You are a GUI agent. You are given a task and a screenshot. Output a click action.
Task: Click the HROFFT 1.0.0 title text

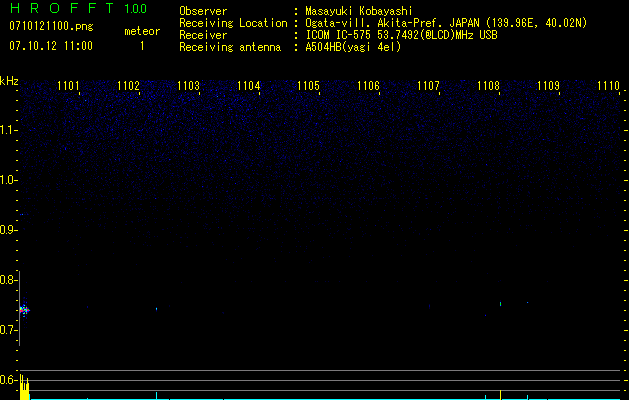tap(78, 8)
